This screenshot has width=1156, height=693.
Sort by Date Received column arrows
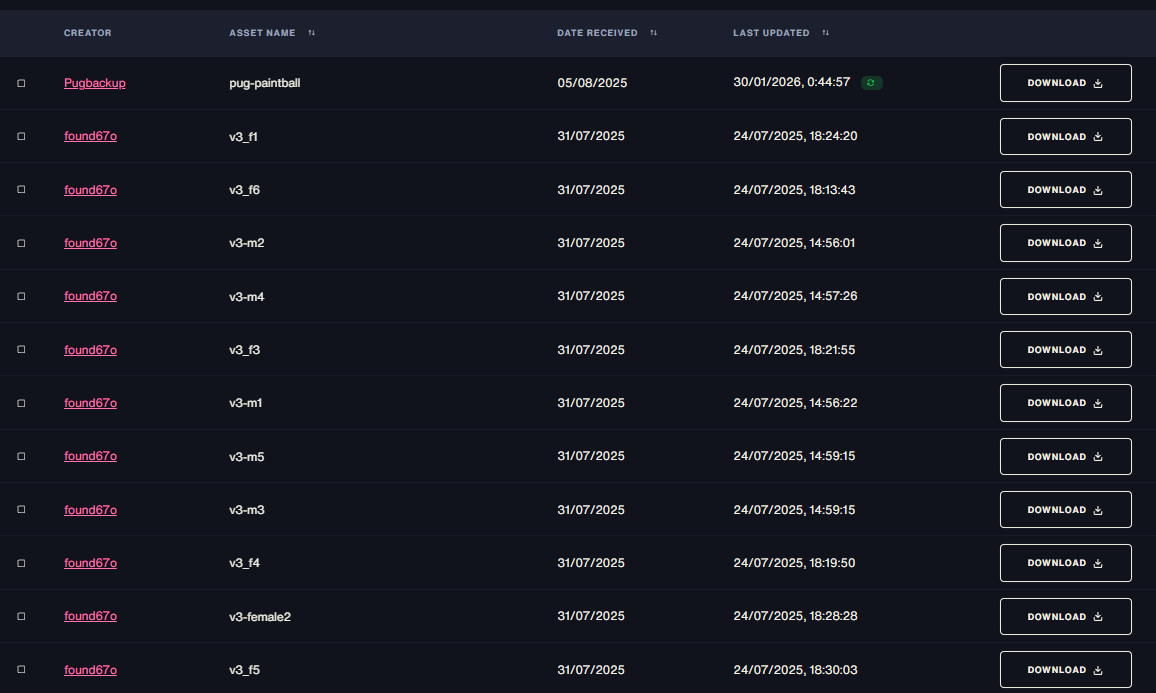tap(653, 32)
